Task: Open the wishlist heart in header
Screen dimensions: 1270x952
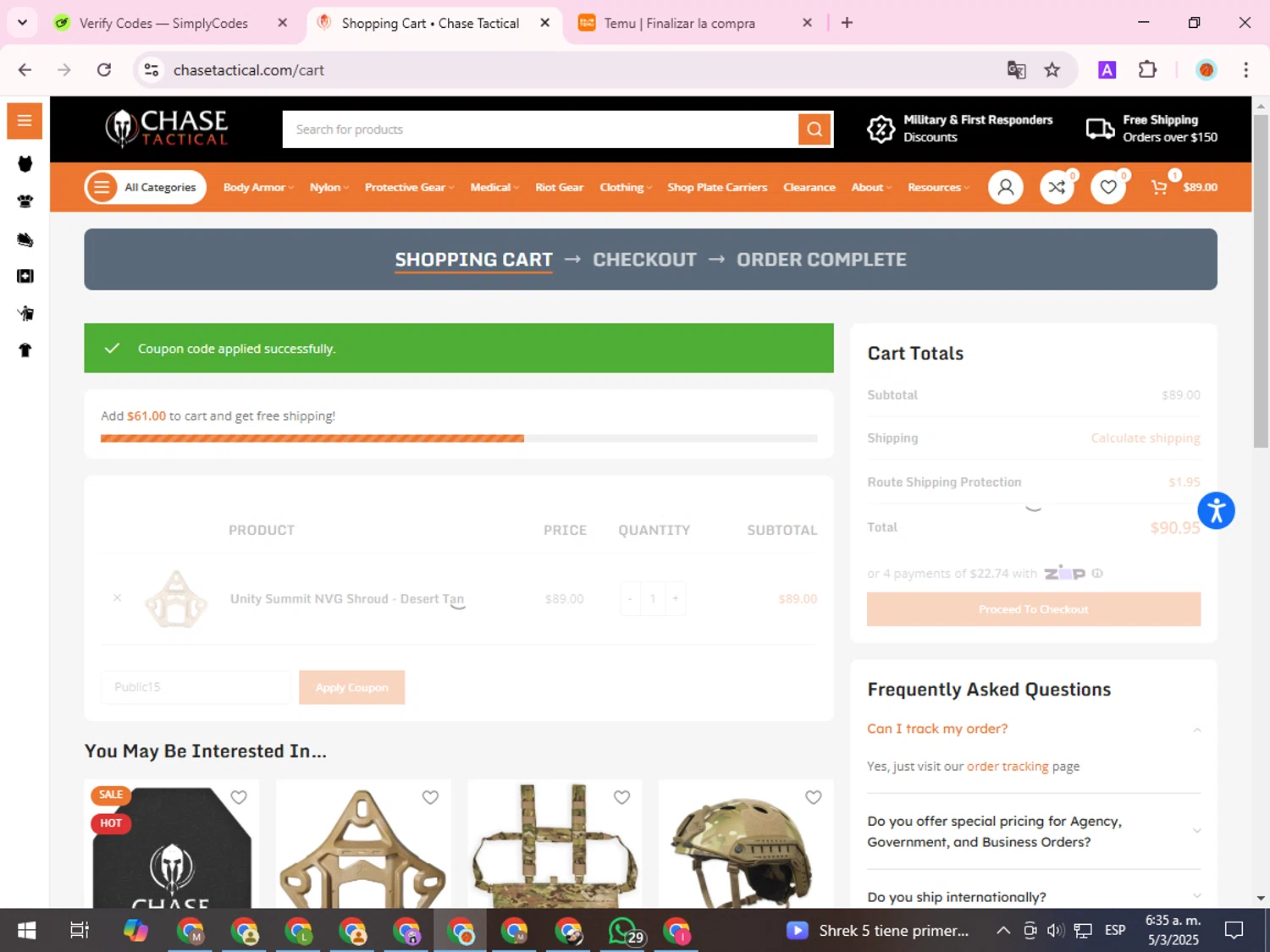Action: coord(1108,187)
